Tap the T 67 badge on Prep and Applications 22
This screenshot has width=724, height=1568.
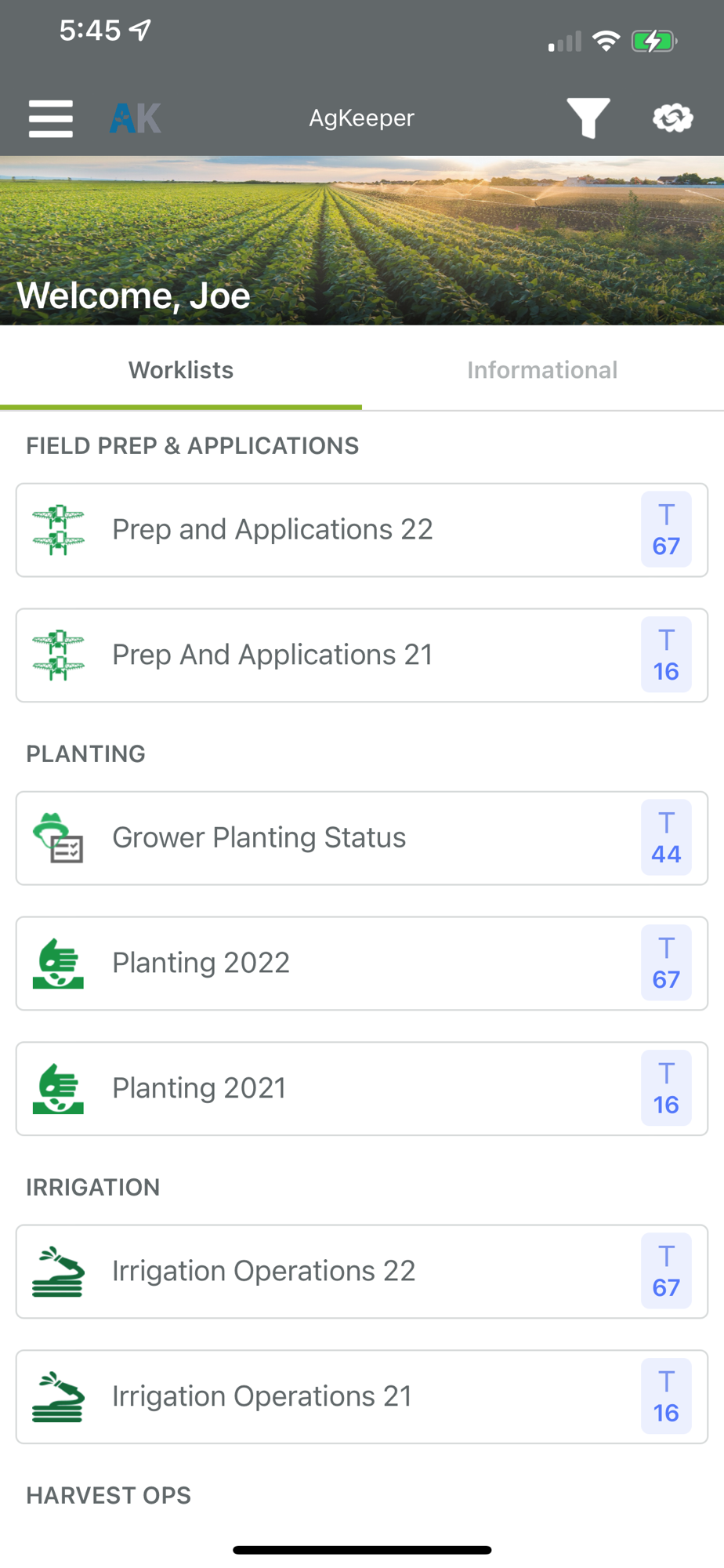(x=666, y=530)
